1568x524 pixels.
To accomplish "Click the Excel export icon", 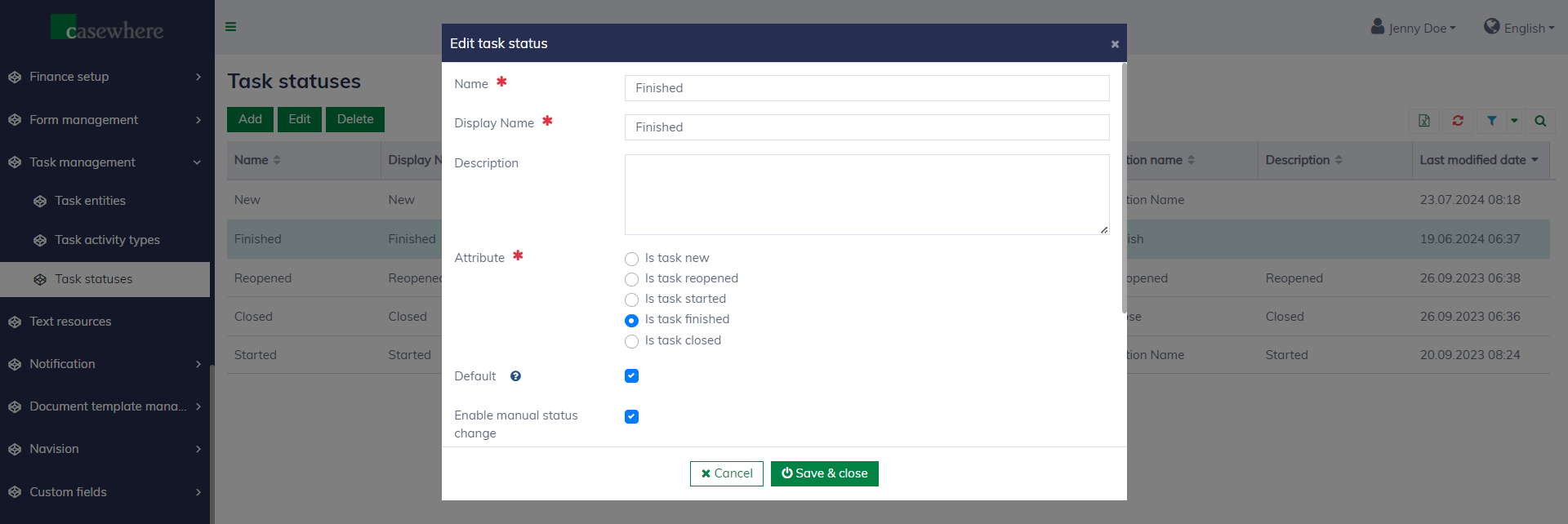I will pos(1424,121).
